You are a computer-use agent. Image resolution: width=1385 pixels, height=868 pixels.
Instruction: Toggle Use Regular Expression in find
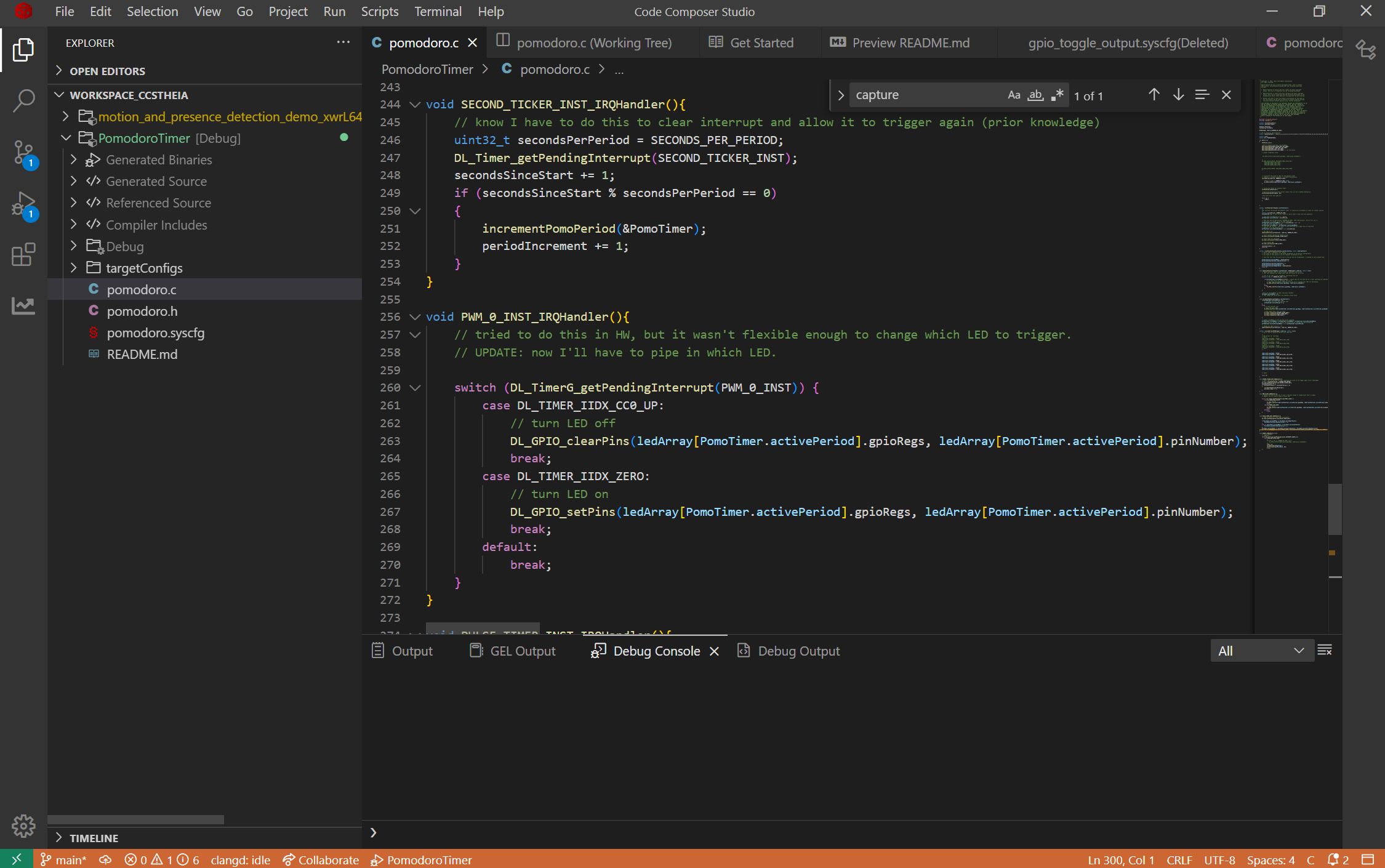pyautogui.click(x=1057, y=95)
